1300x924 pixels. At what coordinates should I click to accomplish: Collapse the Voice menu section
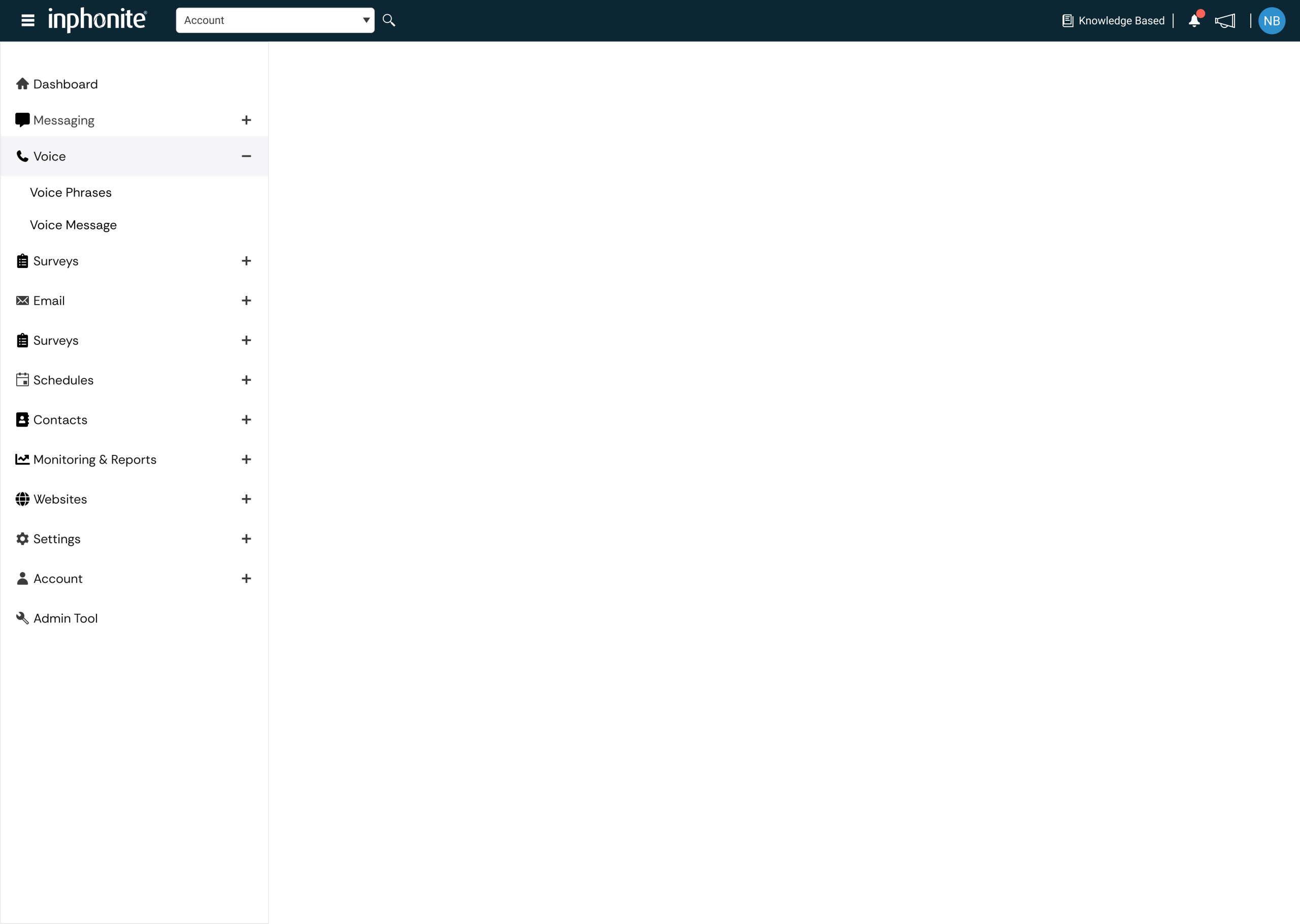pyautogui.click(x=246, y=156)
